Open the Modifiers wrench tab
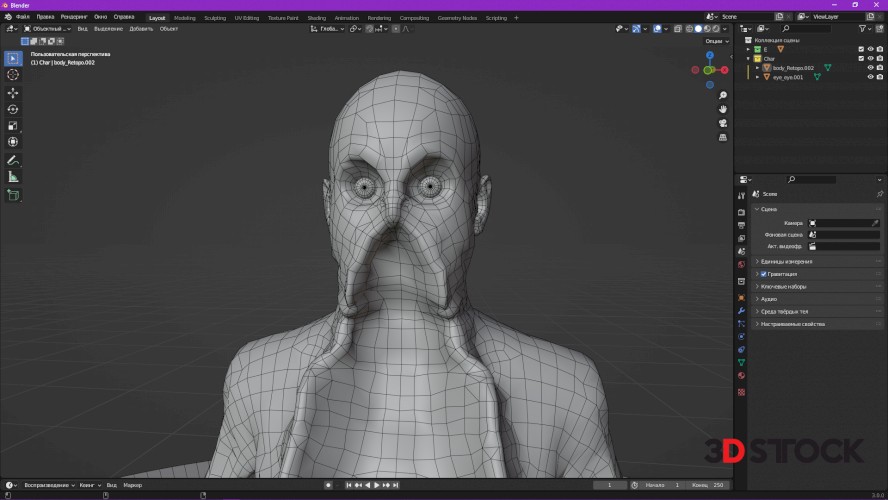Viewport: 888px width, 500px height. tap(741, 311)
